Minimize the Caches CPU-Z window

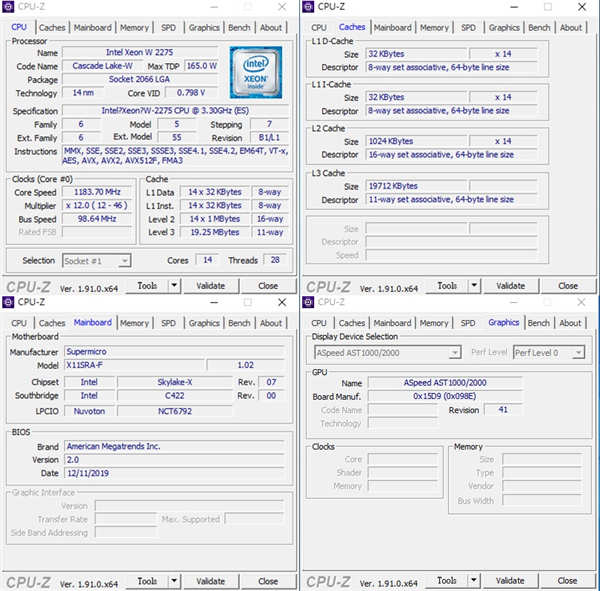tap(514, 7)
